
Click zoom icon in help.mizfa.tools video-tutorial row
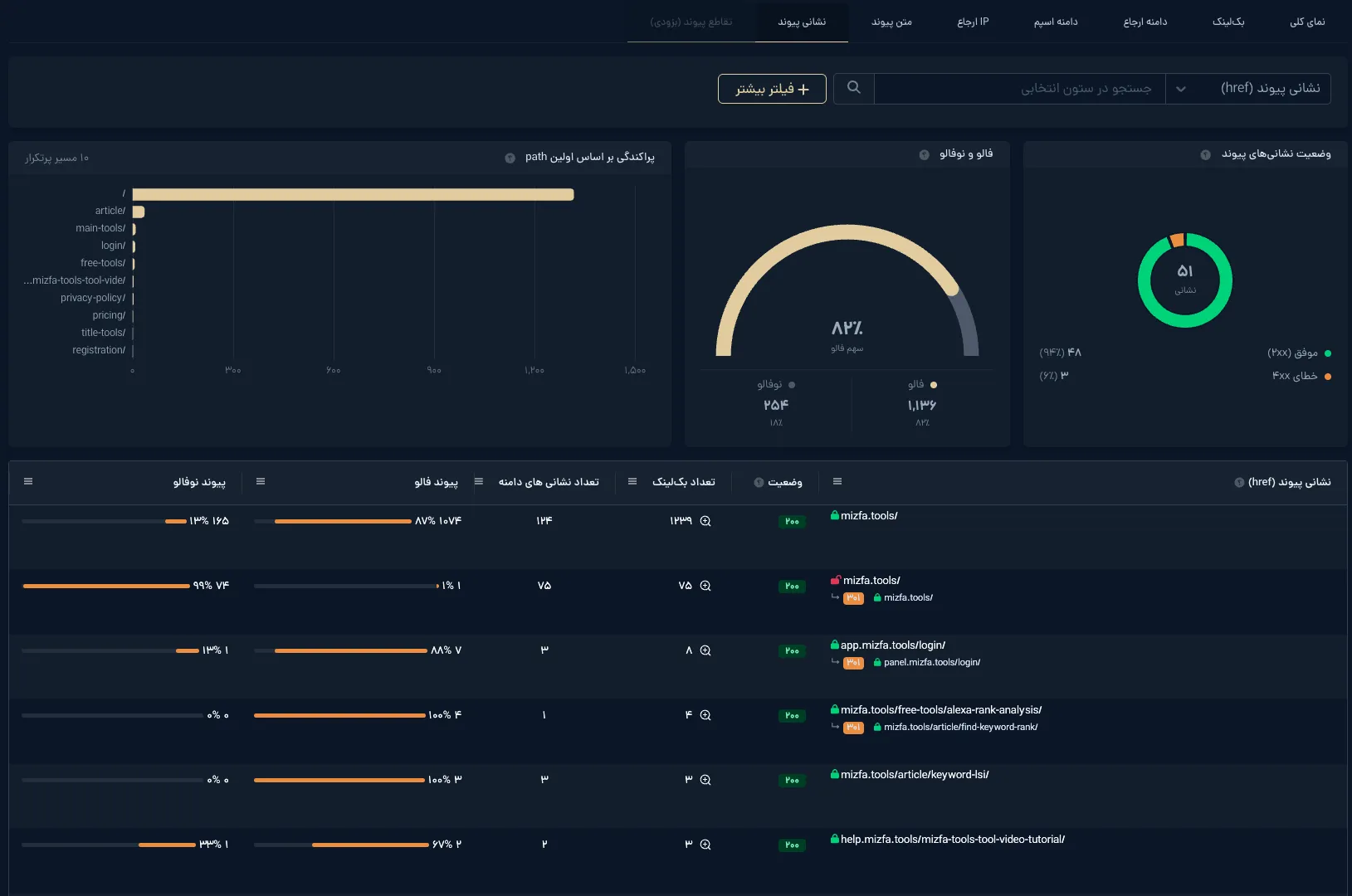click(x=705, y=845)
